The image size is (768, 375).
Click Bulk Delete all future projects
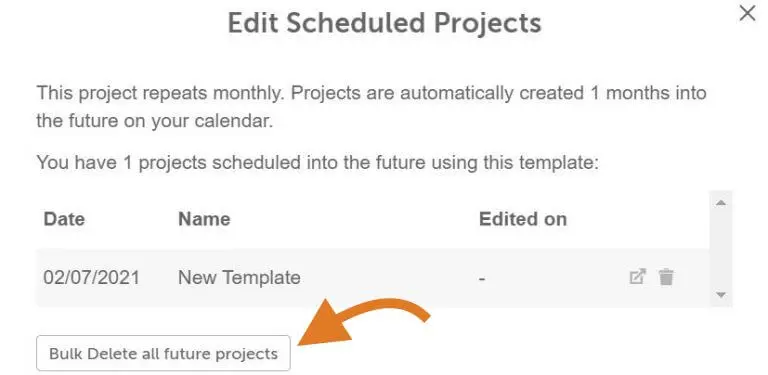point(163,353)
